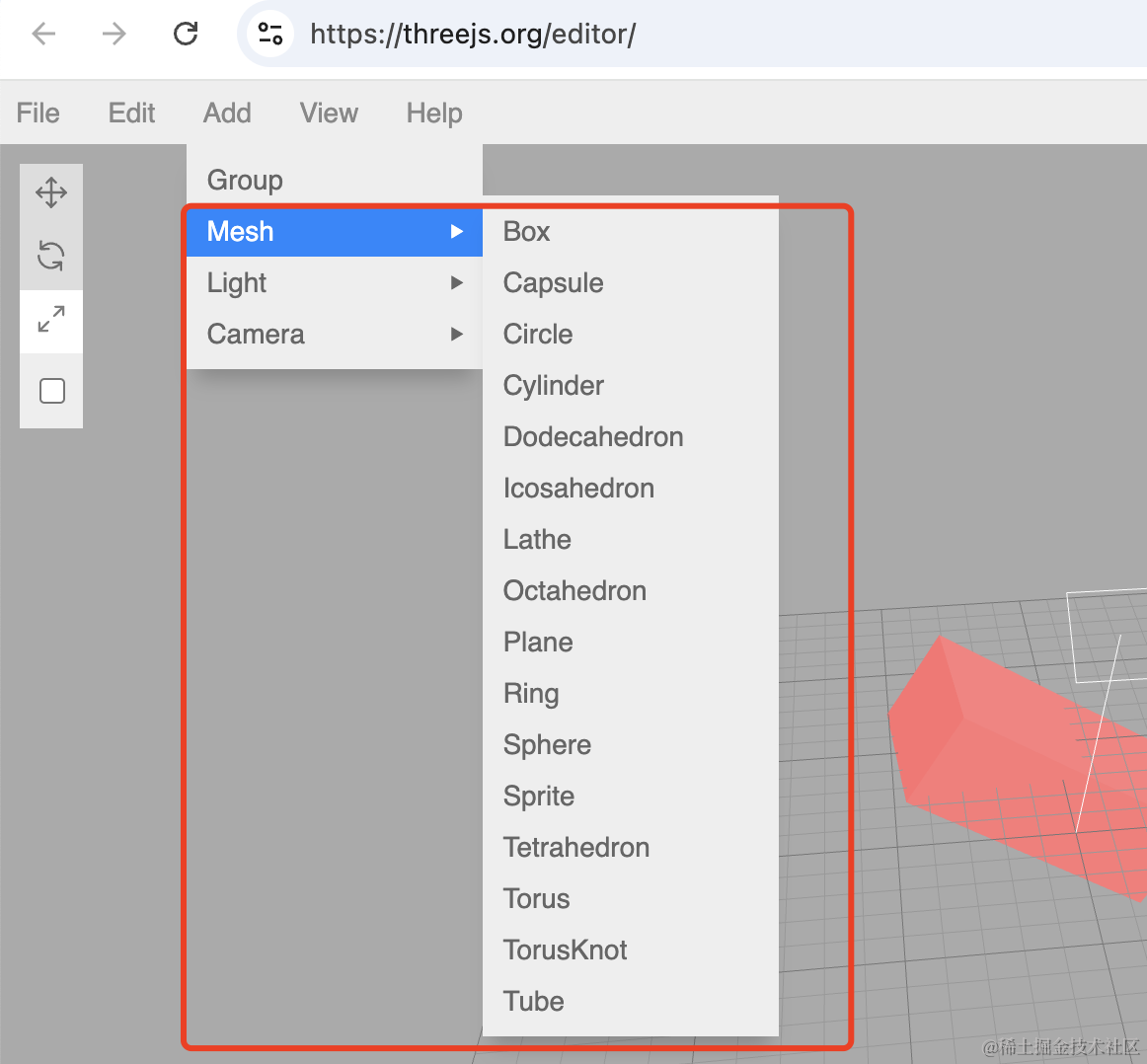Add a Sphere mesh
Viewport: 1147px width, 1064px height.
[x=631, y=744]
